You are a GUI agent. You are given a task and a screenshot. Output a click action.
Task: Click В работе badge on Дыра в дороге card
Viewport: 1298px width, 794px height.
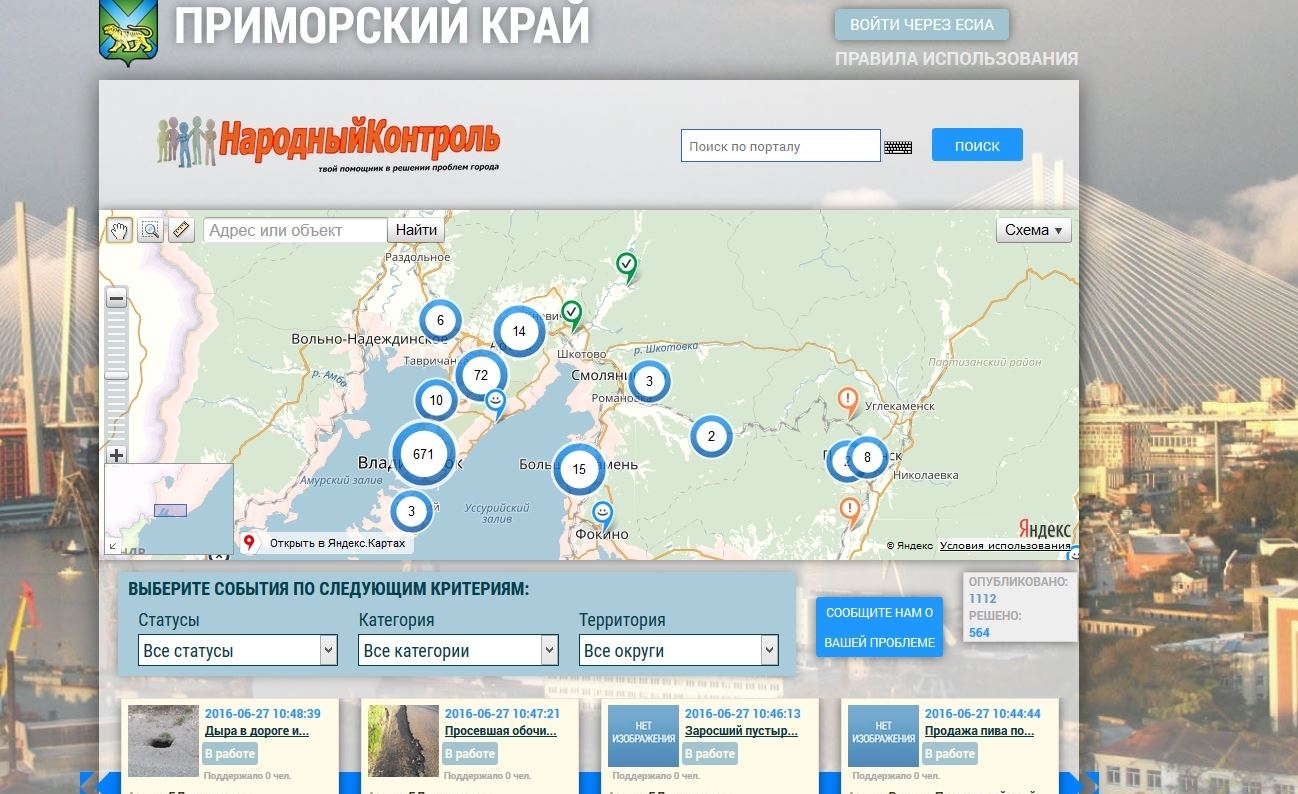click(231, 754)
